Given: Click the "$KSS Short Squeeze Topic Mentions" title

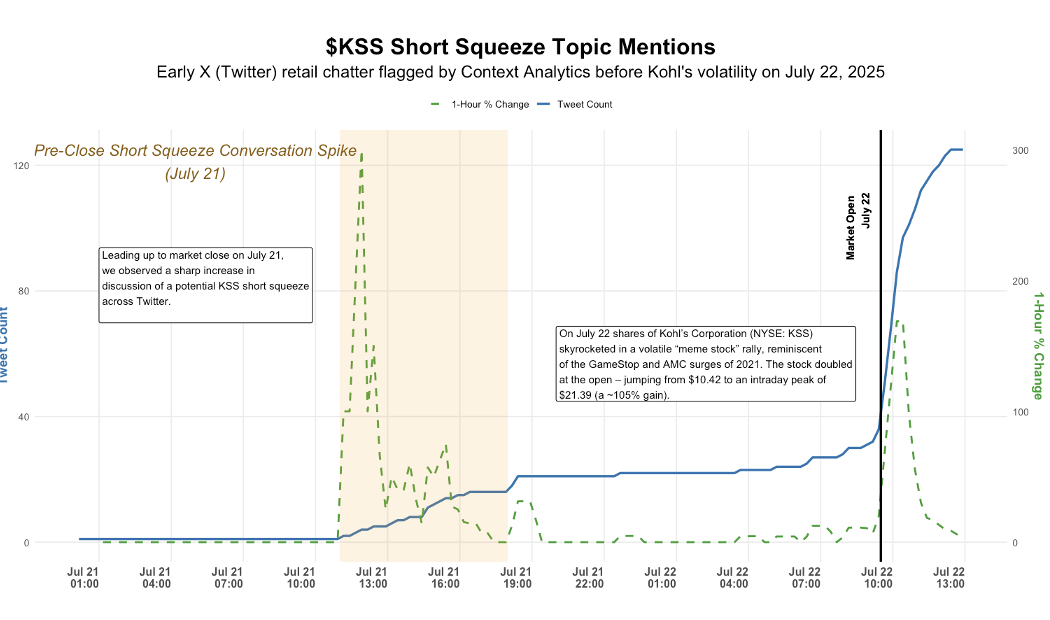Looking at the screenshot, I should 521,47.
